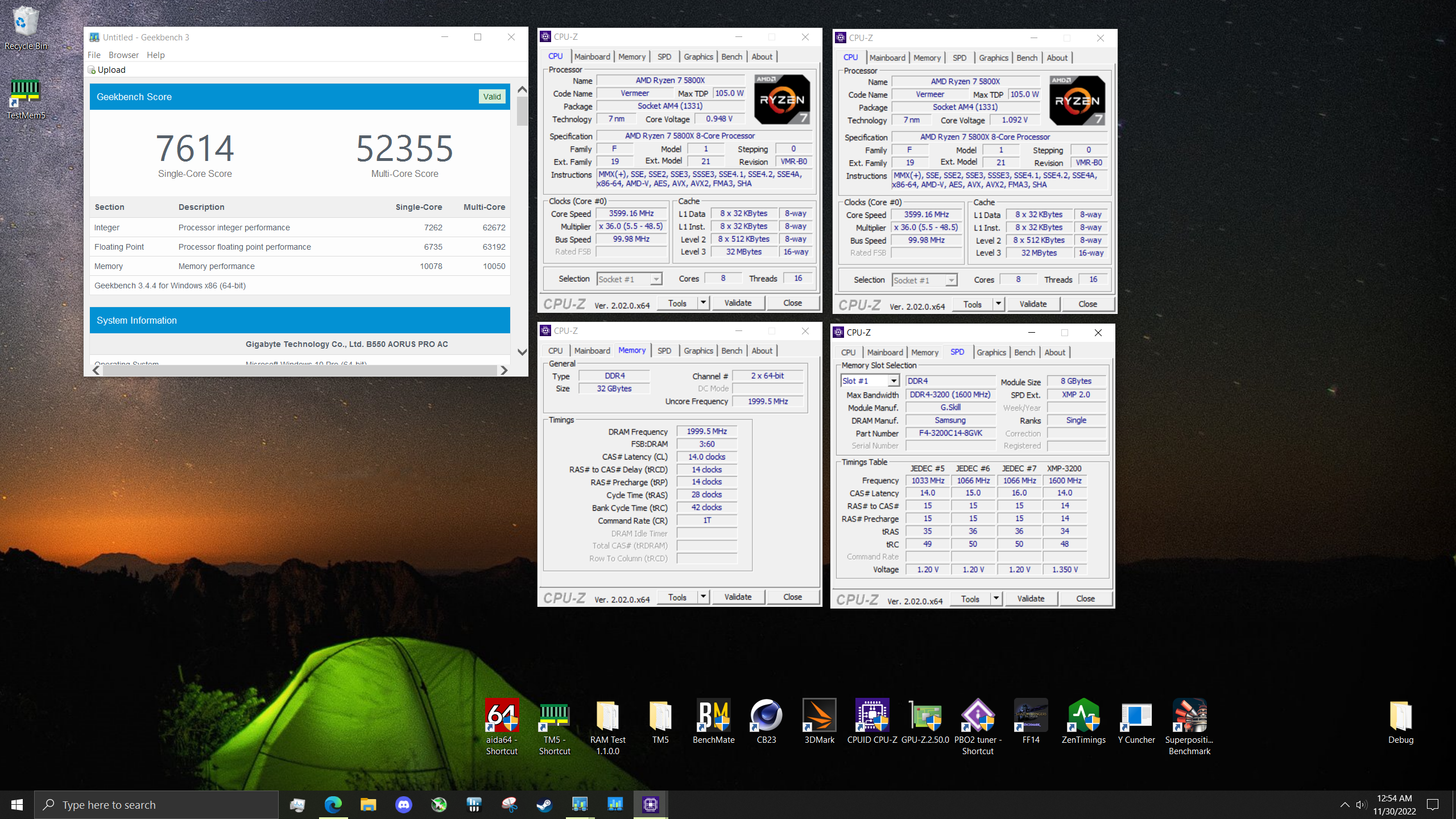Expand the Socket #1 selection dropdown in top-middle CPU-Z
Viewport: 1456px width, 819px height.
(656, 279)
